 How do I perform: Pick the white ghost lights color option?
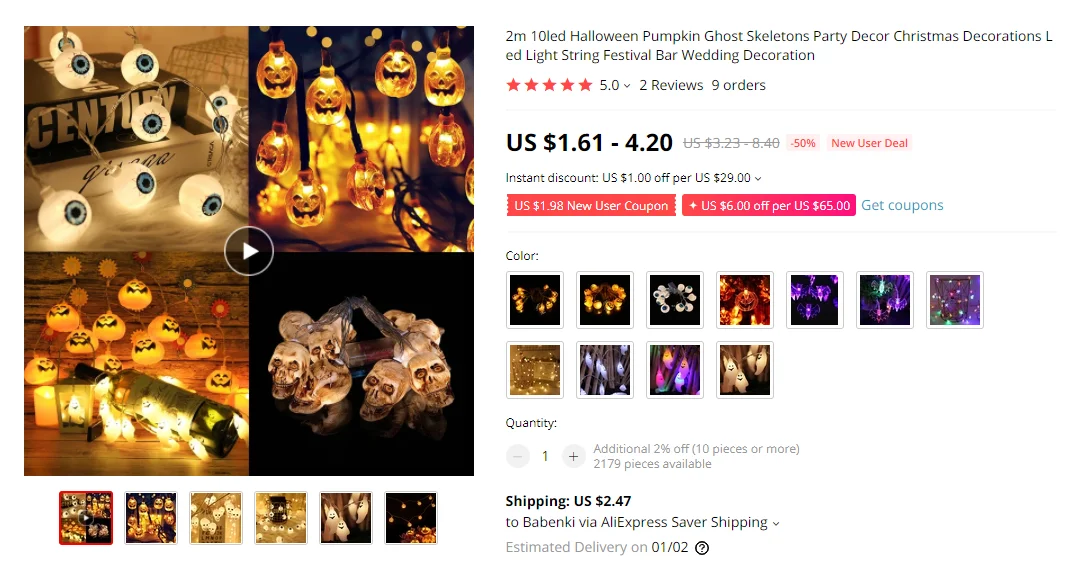[x=605, y=370]
